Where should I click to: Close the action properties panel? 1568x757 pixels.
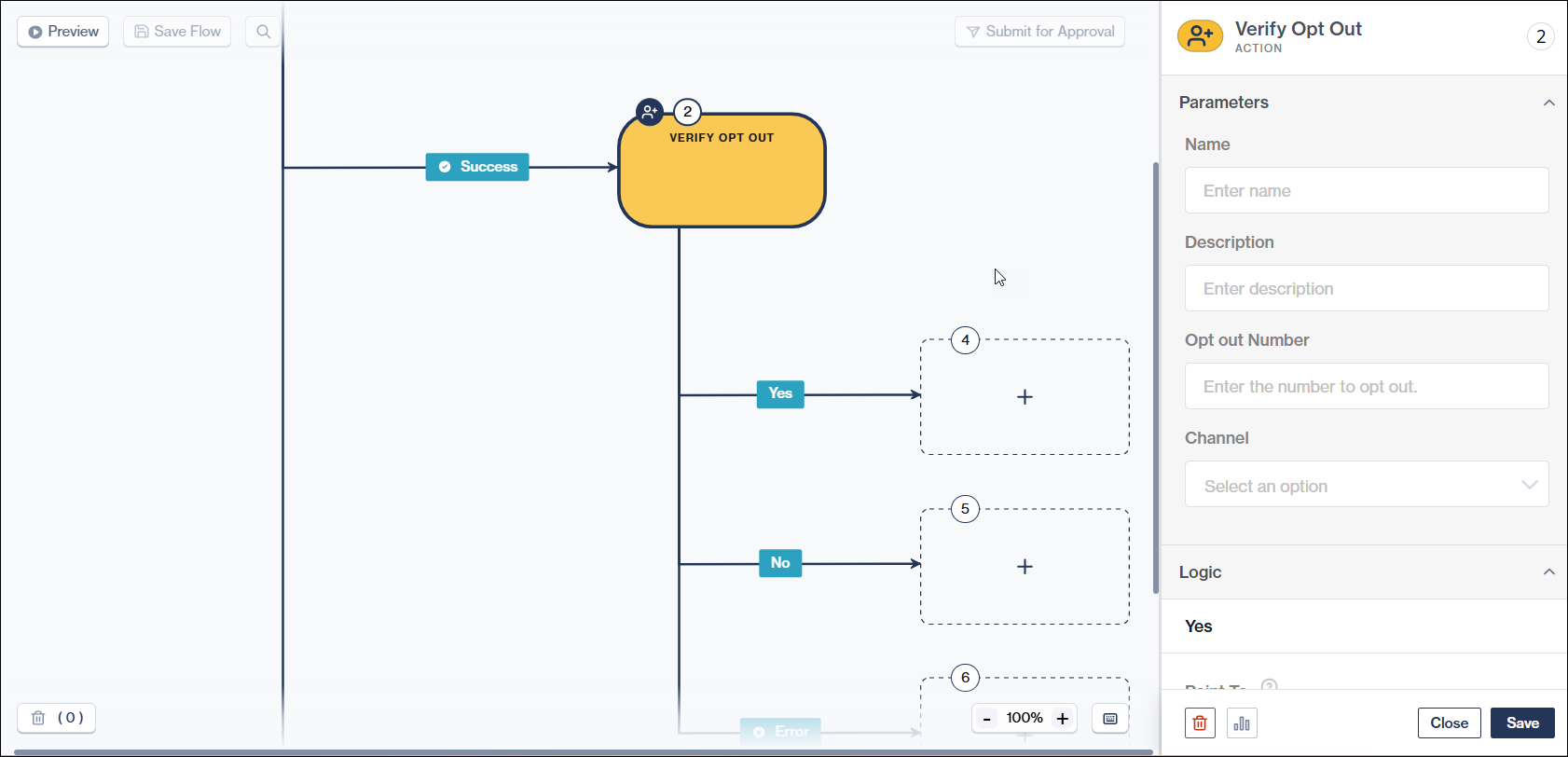coord(1449,723)
